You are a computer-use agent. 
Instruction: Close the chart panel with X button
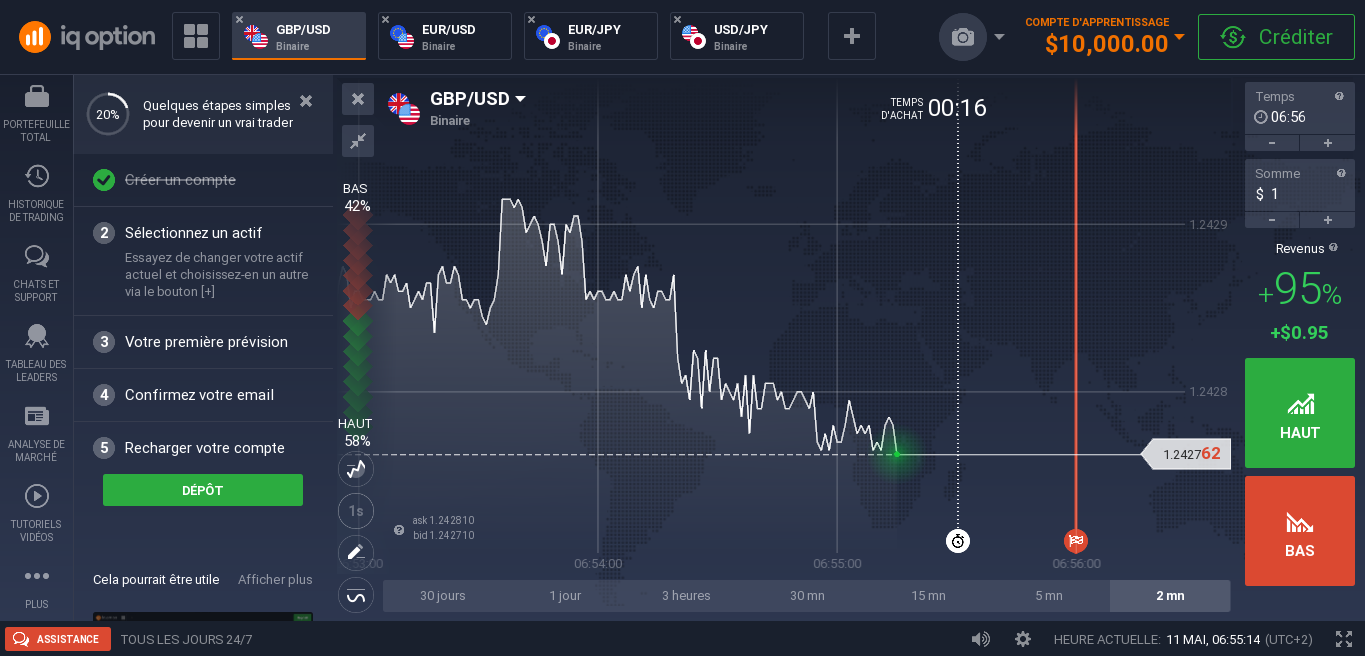(358, 99)
